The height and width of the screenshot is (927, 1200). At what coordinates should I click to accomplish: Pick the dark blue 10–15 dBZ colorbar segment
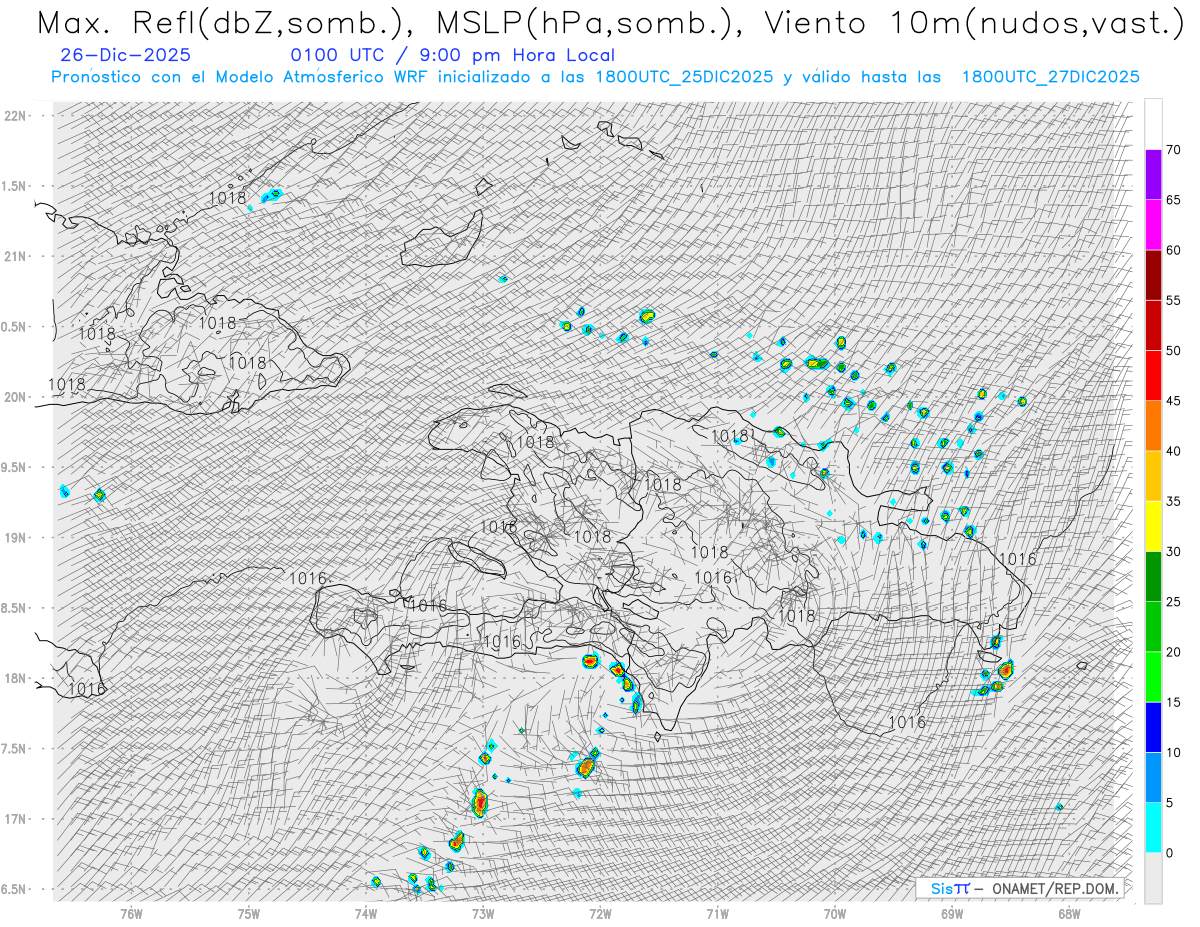pos(1153,727)
